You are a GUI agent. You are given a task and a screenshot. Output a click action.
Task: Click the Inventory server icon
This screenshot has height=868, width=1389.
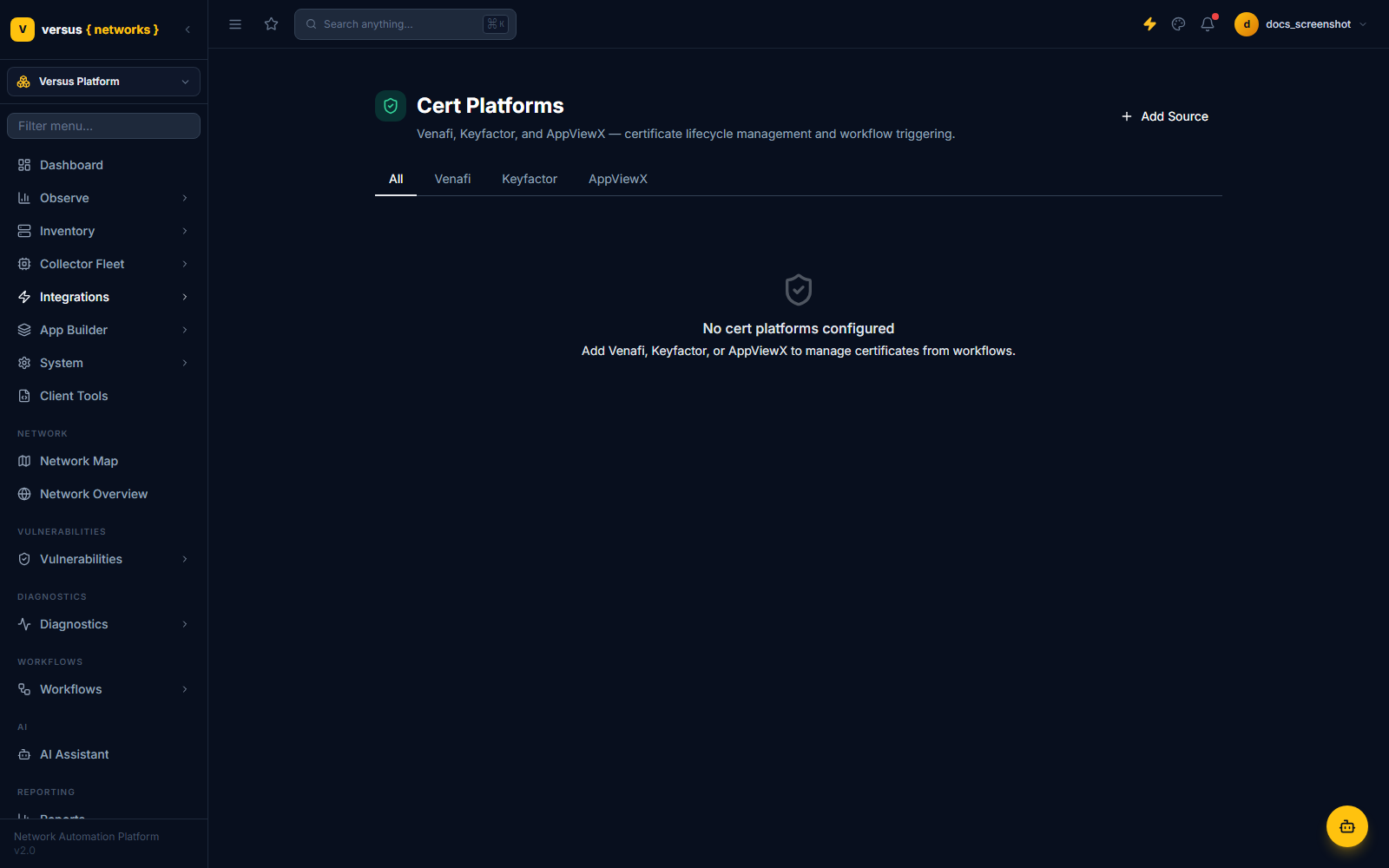click(24, 231)
